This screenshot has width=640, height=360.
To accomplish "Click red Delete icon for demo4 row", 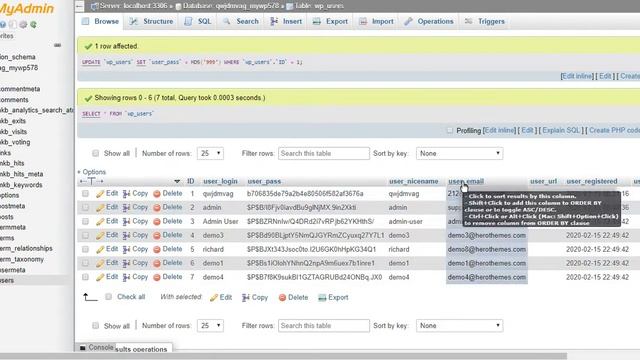I will [157, 277].
